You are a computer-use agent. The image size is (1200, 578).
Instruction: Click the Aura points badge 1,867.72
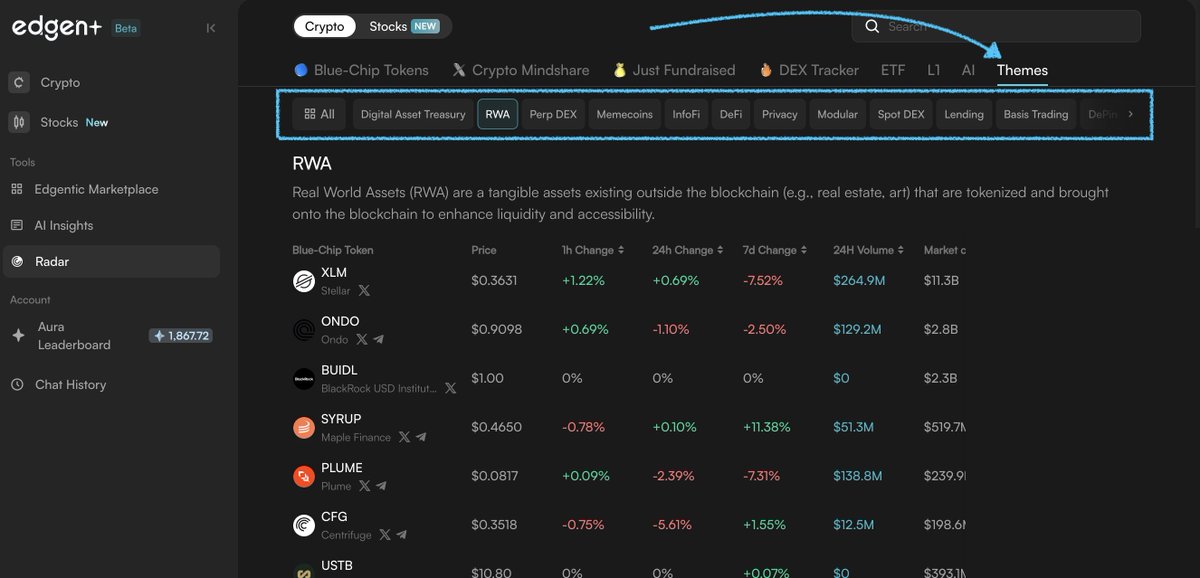[181, 336]
